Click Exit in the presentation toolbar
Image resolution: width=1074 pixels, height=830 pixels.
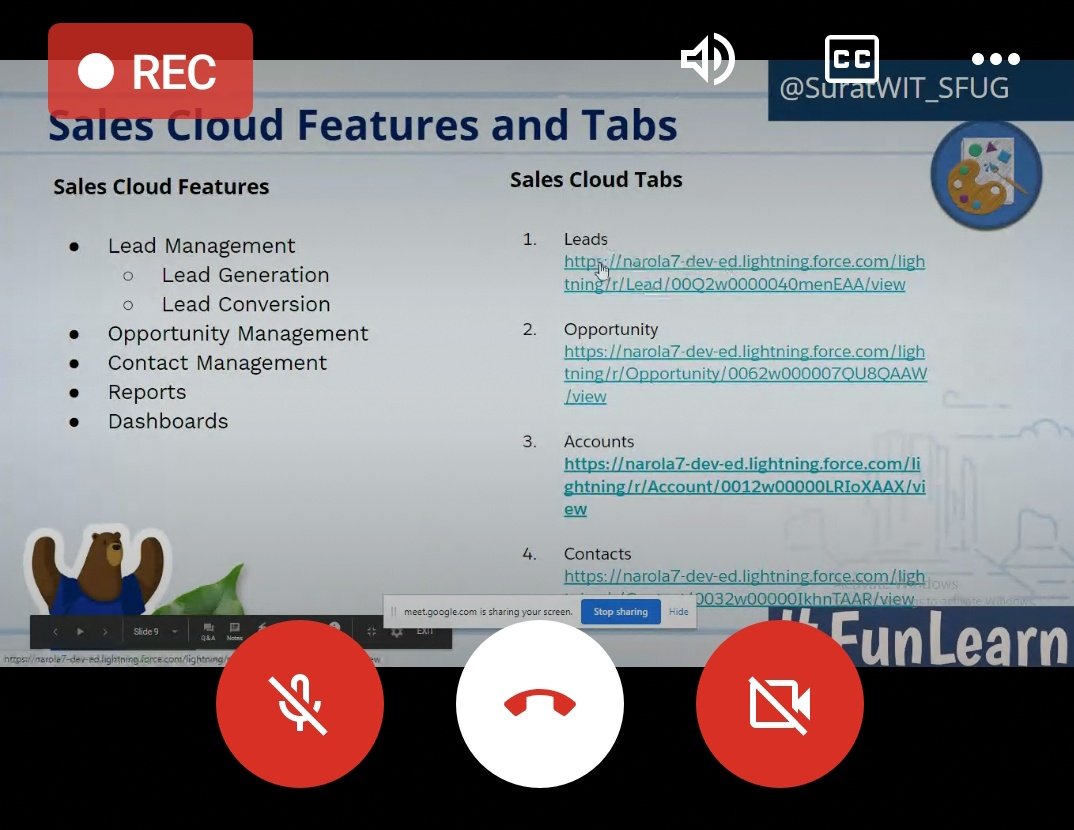424,631
